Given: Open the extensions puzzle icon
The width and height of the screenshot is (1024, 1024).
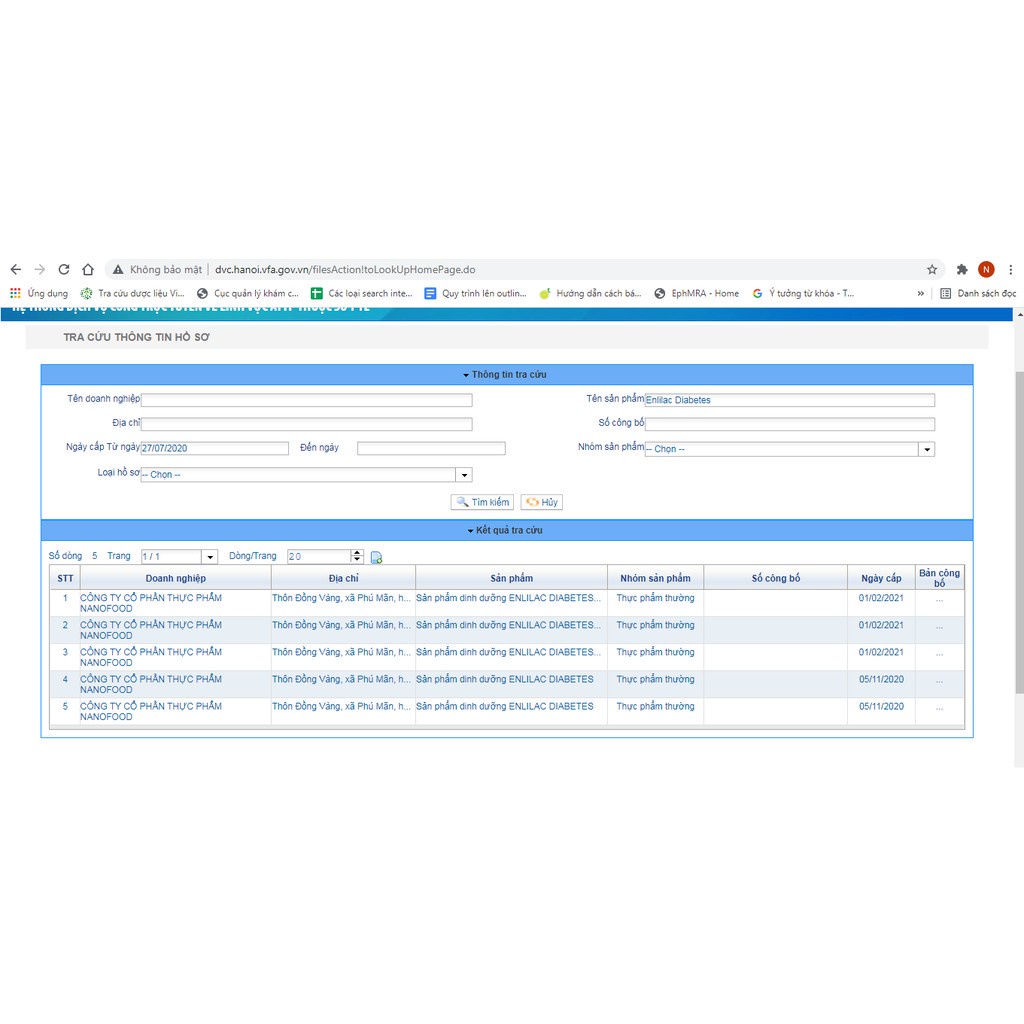Looking at the screenshot, I should coord(962,269).
